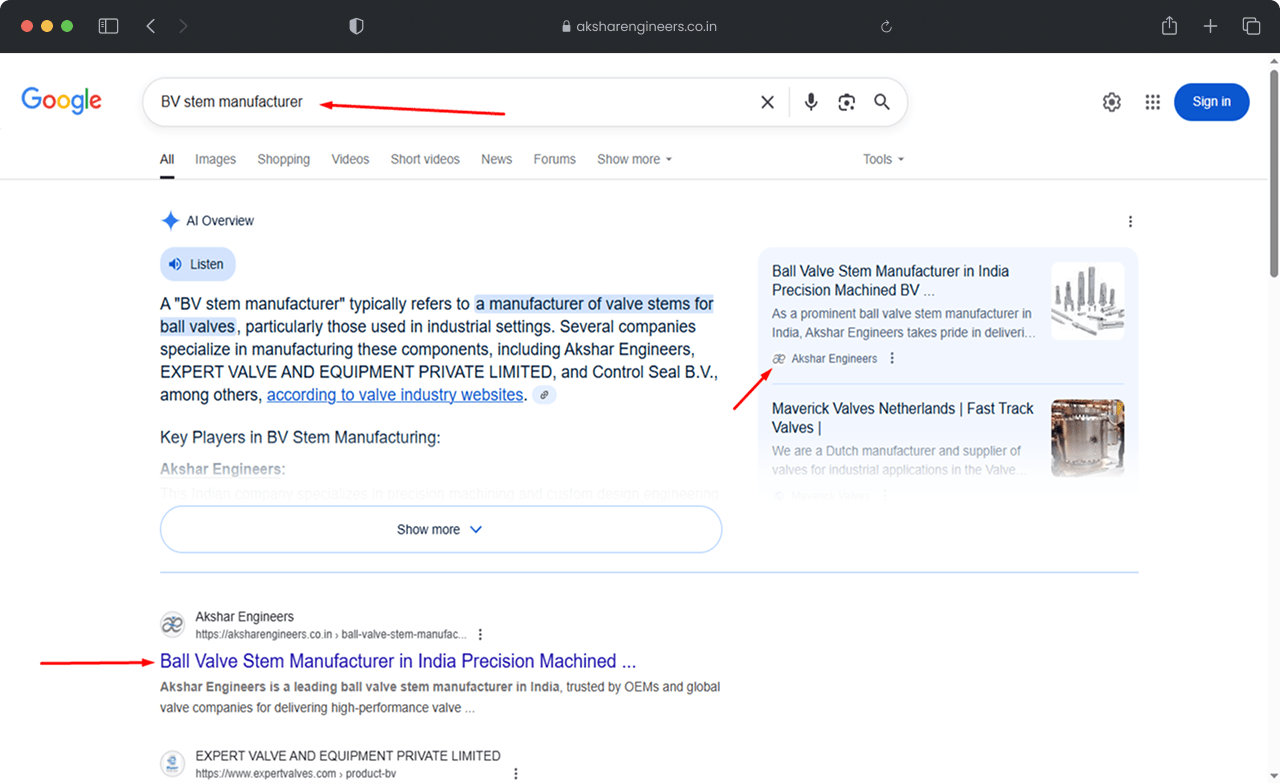Show tab overview icon
Screen dimensions: 1280x784
pyautogui.click(x=1251, y=27)
